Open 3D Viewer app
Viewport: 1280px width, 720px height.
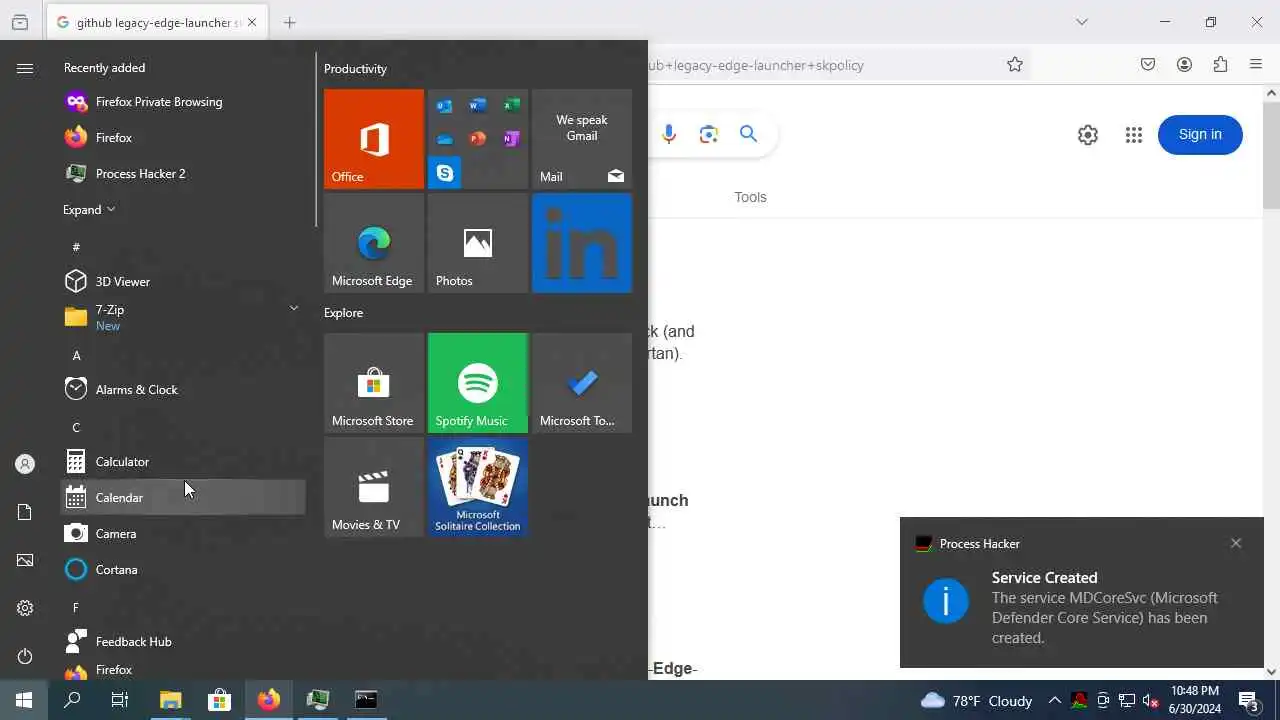tap(183, 282)
